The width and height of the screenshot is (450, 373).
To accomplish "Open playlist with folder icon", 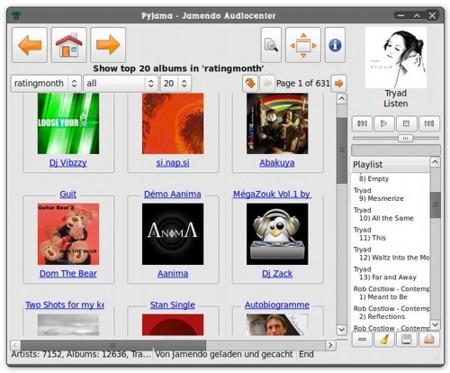I will pyautogui.click(x=429, y=339).
